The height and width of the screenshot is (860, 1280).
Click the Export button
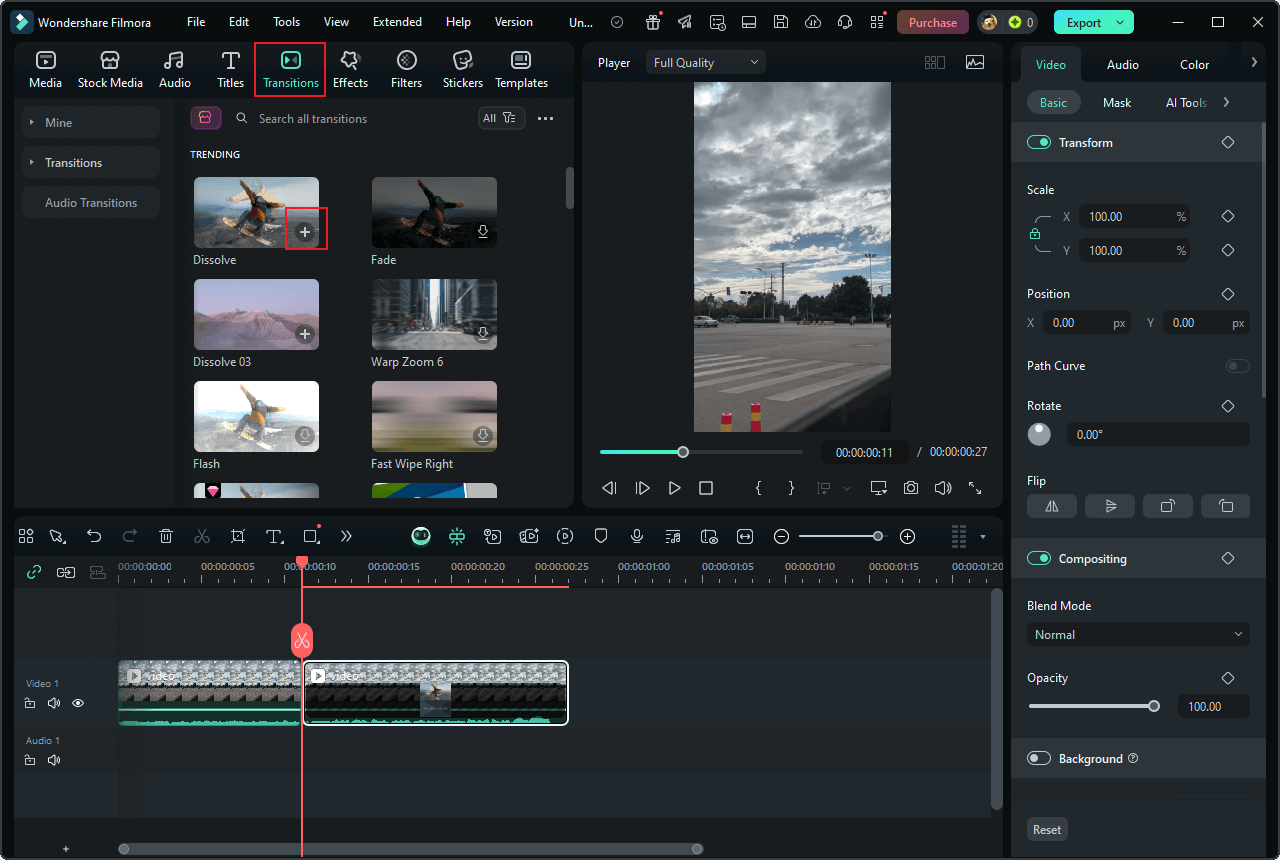tap(1083, 22)
